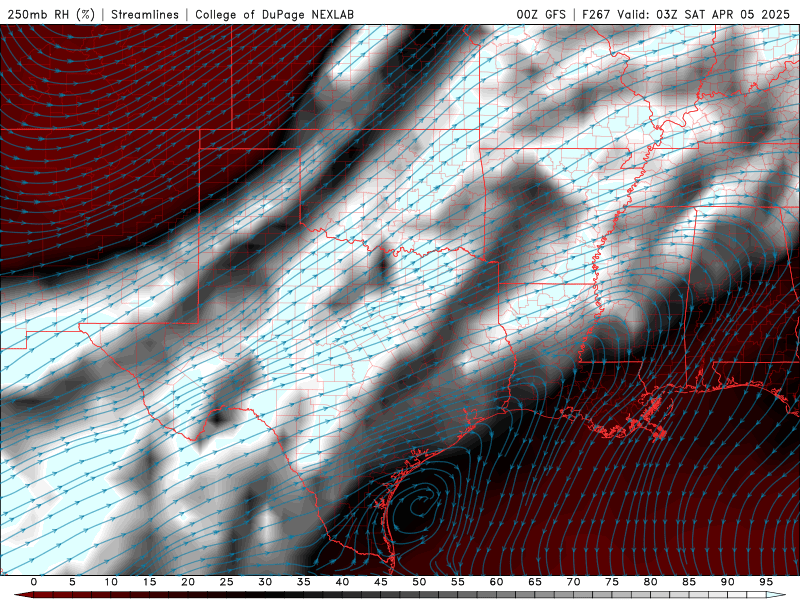Select the "F267" forecast hour text

tap(596, 14)
